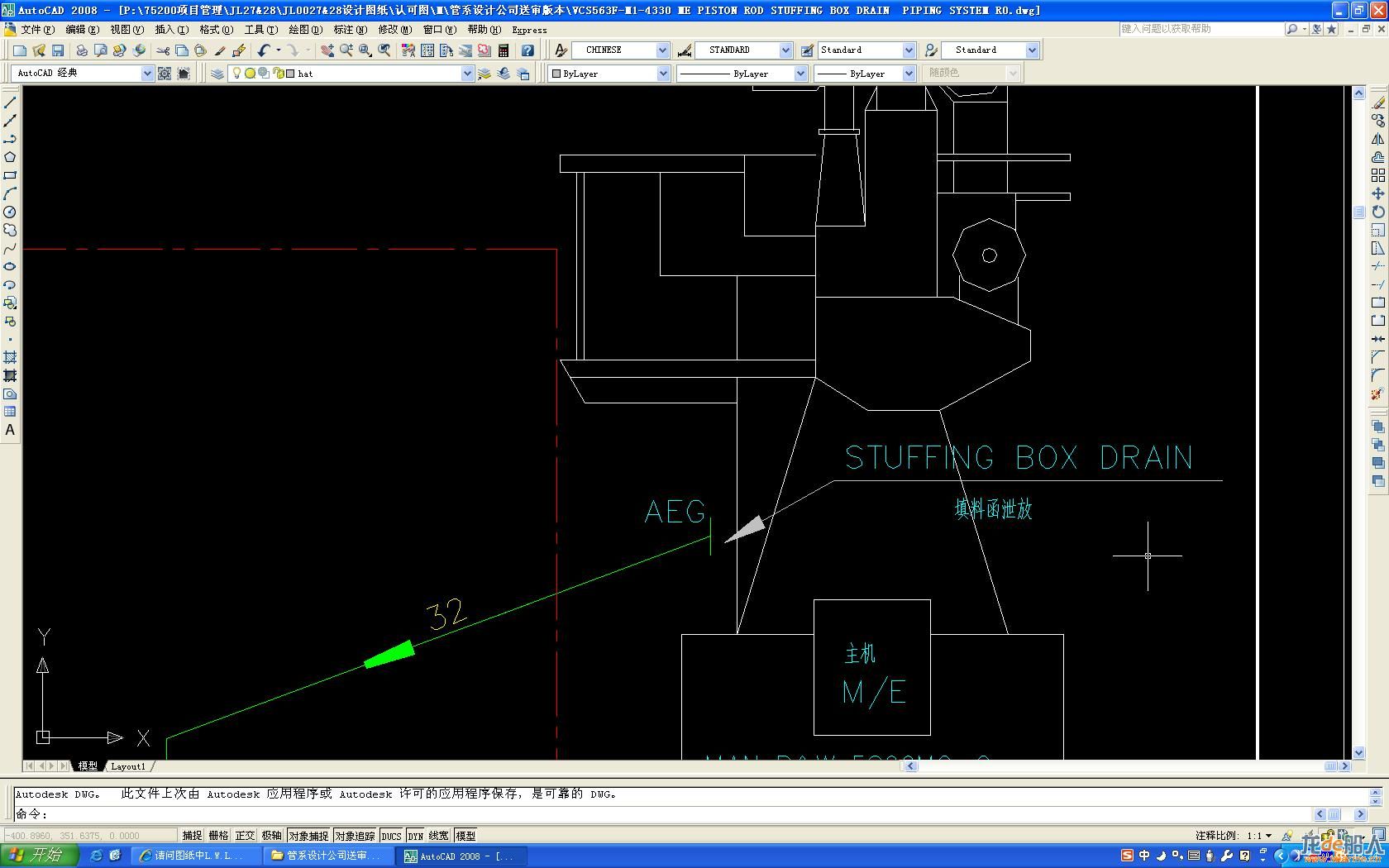Viewport: 1389px width, 868px height.
Task: Click the Array tool in Modify toolbar
Action: pyautogui.click(x=1377, y=175)
